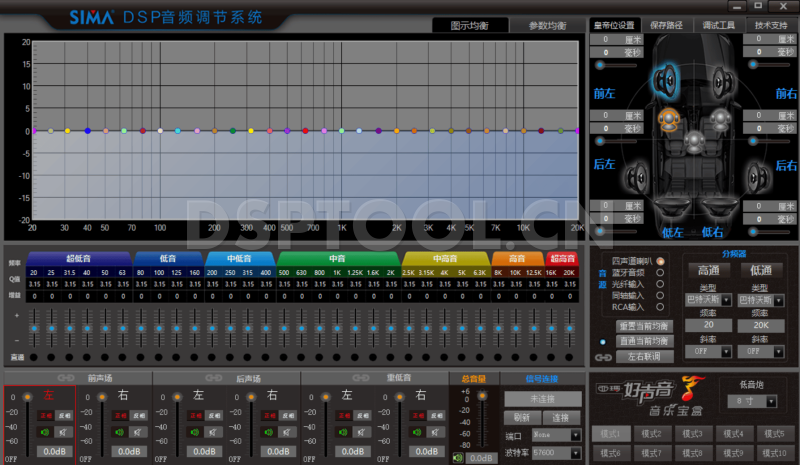Click the 低通 频率 20K input field
Screen dimensions: 800x465
[x=759, y=325]
